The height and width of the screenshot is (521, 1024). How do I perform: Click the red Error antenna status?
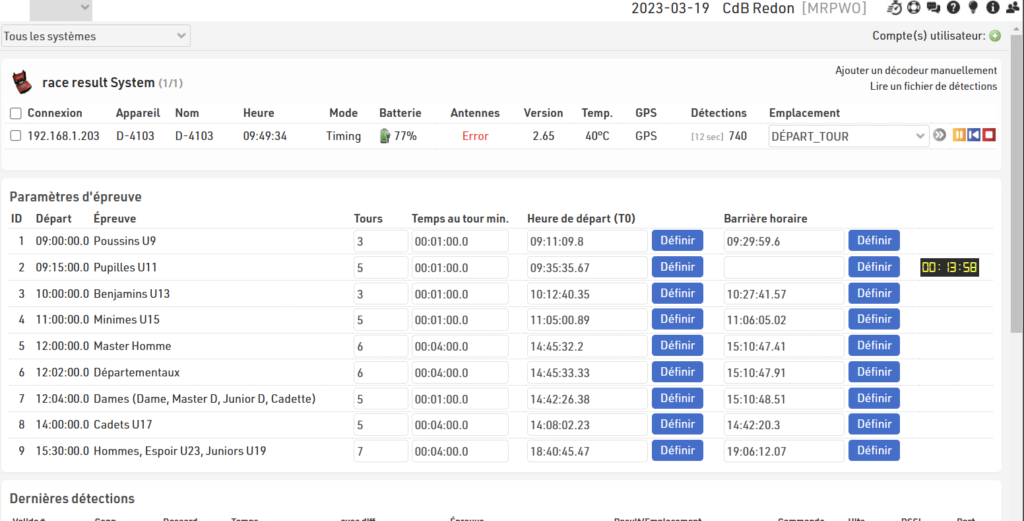point(475,136)
